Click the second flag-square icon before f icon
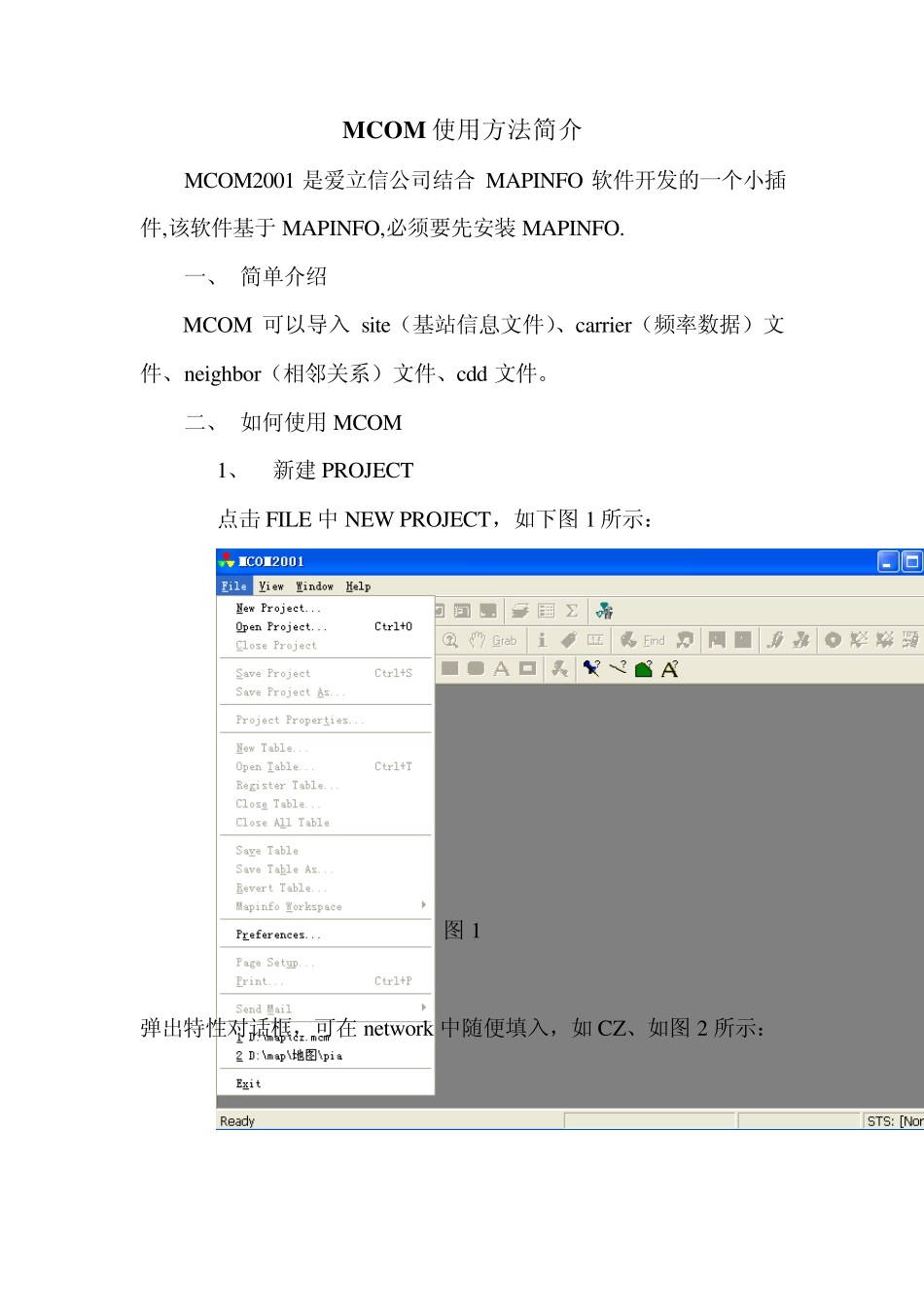 [x=743, y=640]
